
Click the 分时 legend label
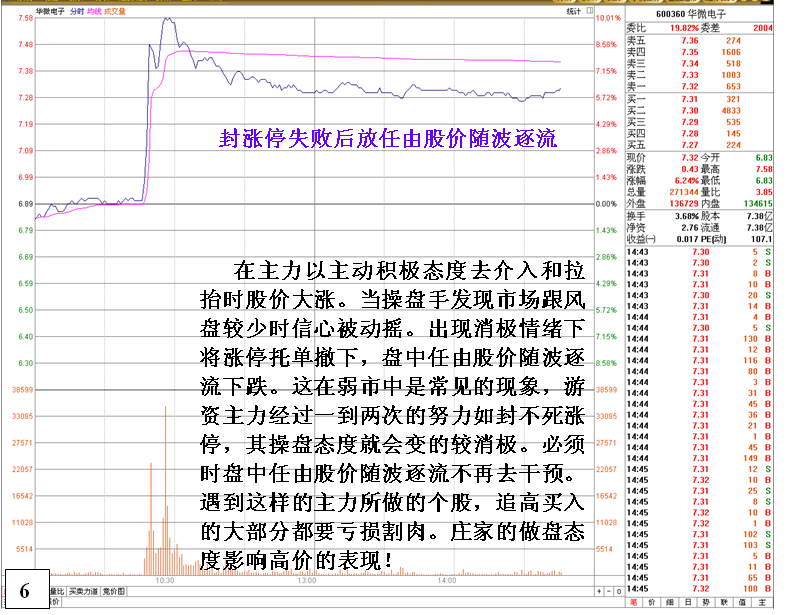pyautogui.click(x=77, y=11)
